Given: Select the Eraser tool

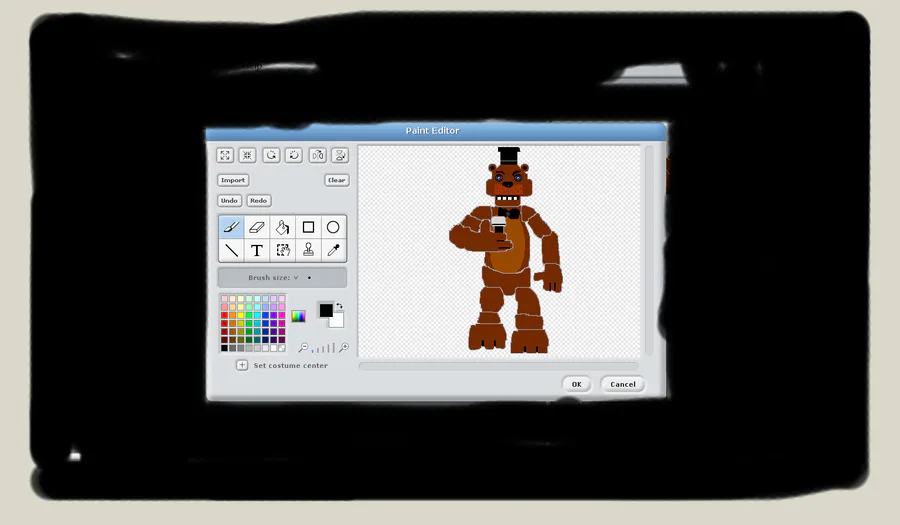Looking at the screenshot, I should click(257, 227).
